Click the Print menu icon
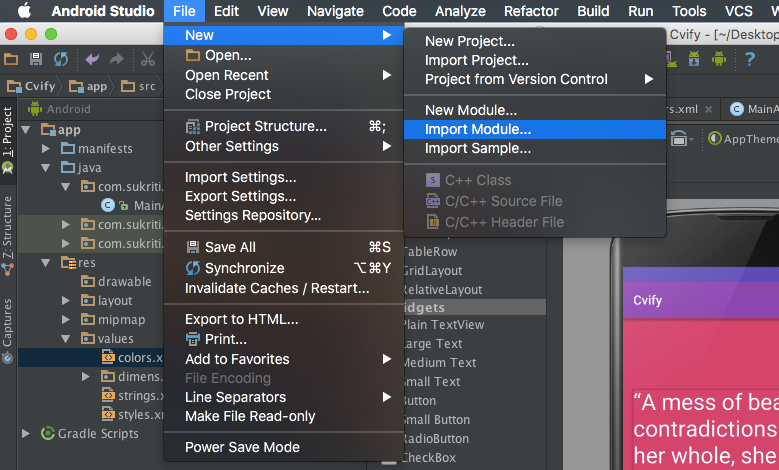 click(x=193, y=339)
